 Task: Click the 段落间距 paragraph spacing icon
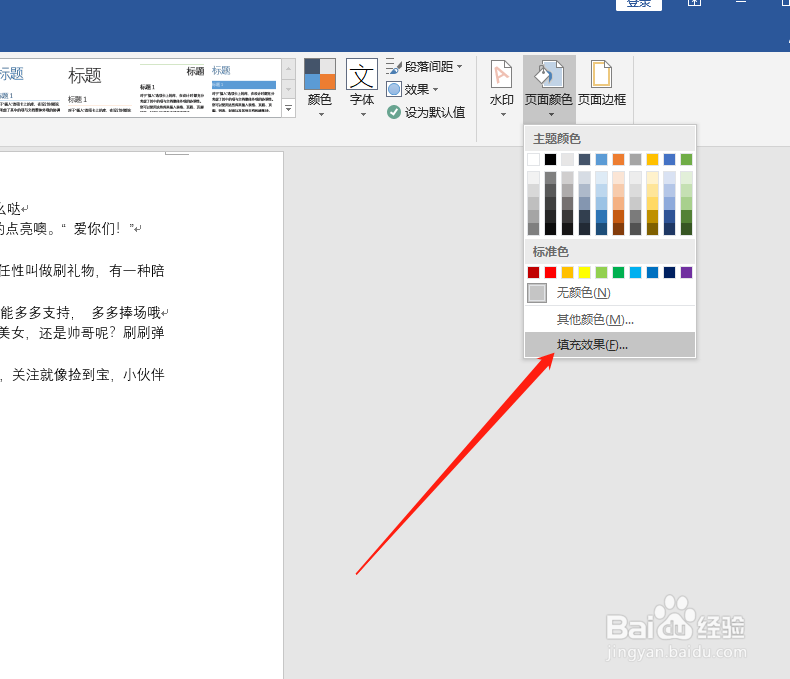pos(393,66)
